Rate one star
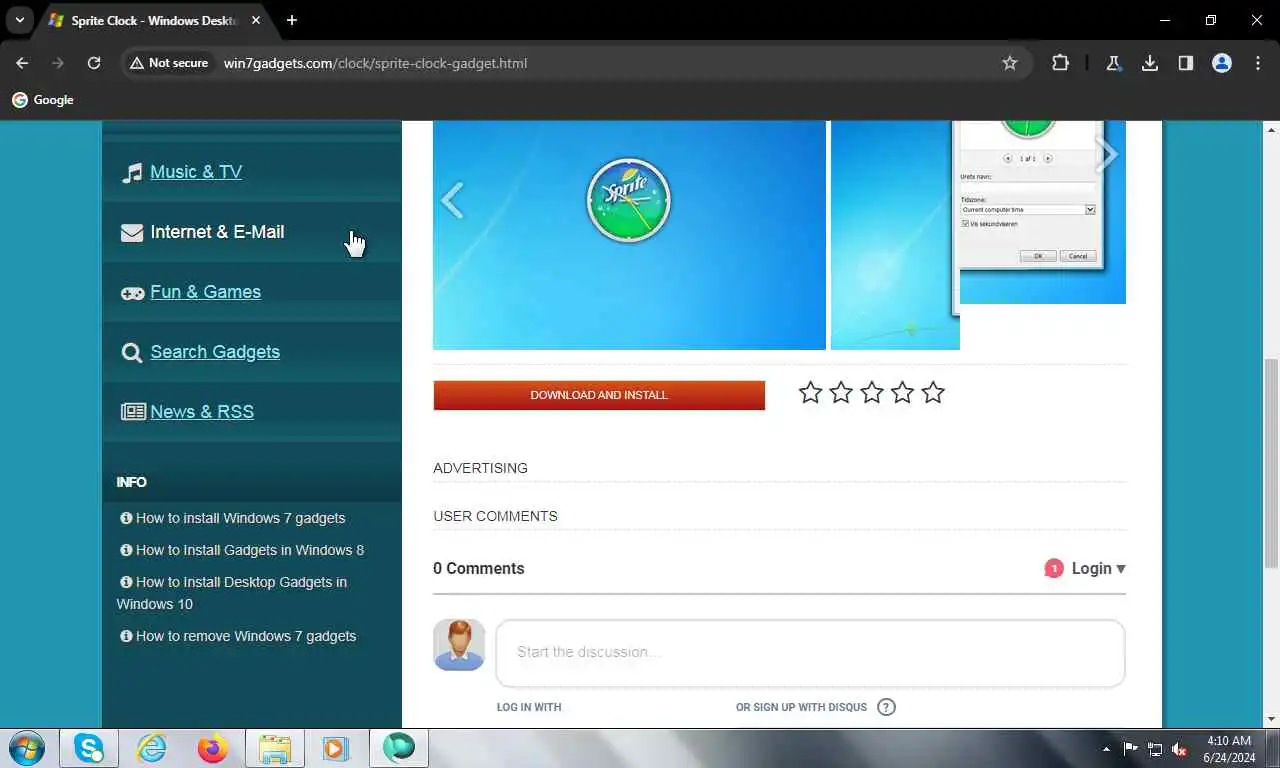The image size is (1280, 768). [x=810, y=393]
